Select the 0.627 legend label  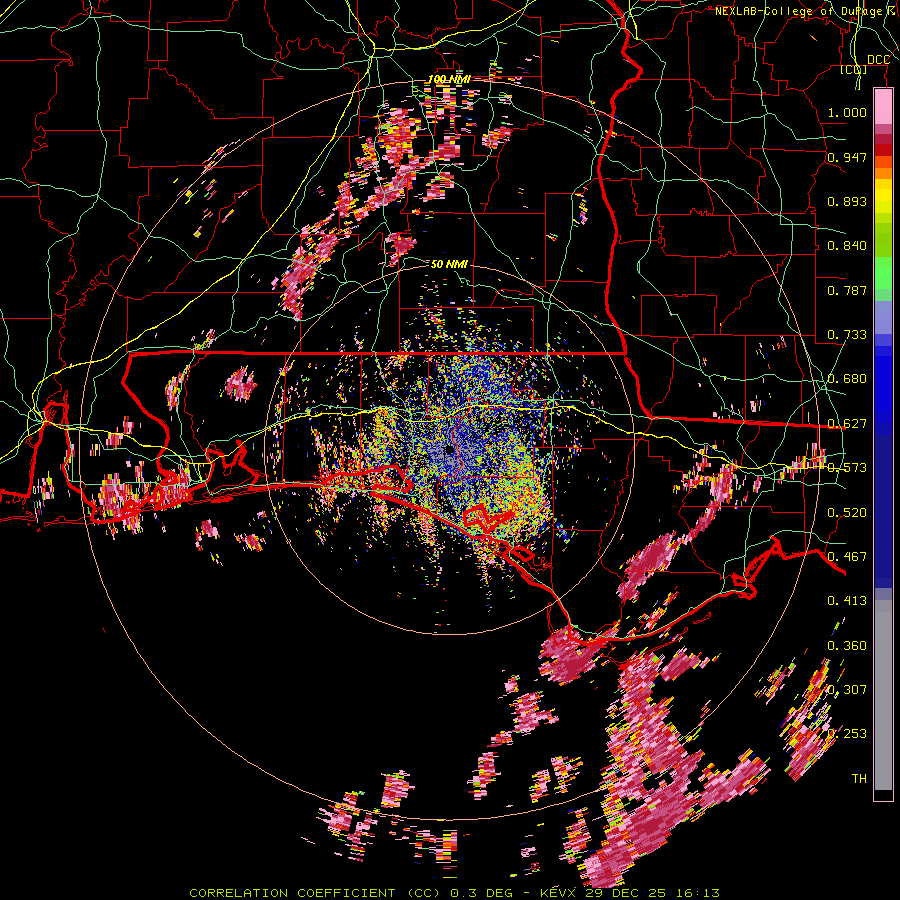(x=847, y=424)
